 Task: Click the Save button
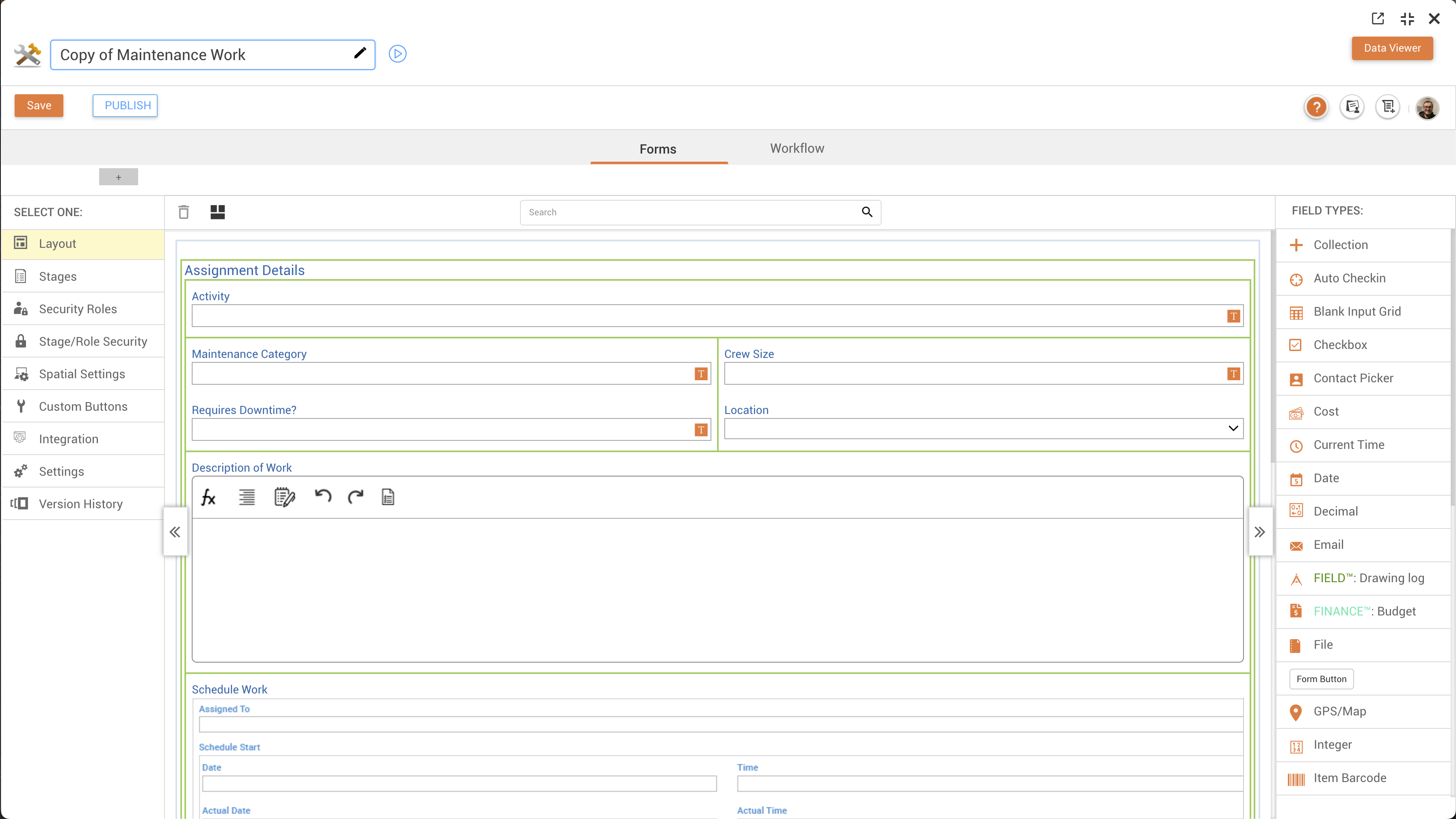pyautogui.click(x=39, y=106)
